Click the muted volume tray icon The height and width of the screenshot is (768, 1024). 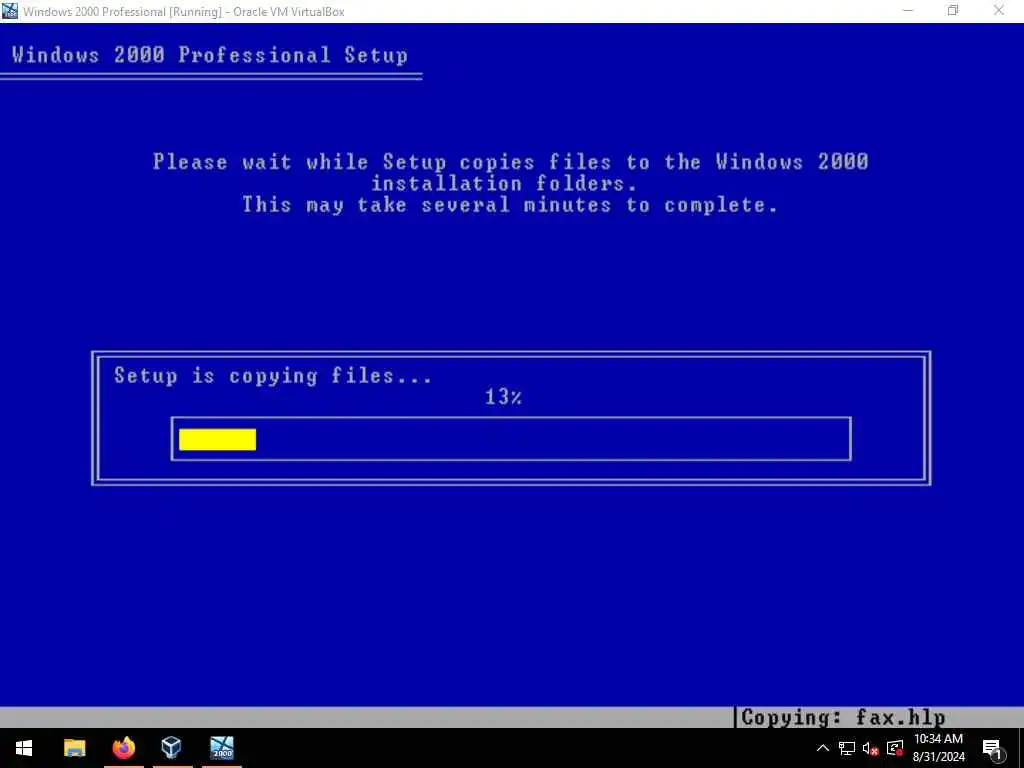pos(871,748)
